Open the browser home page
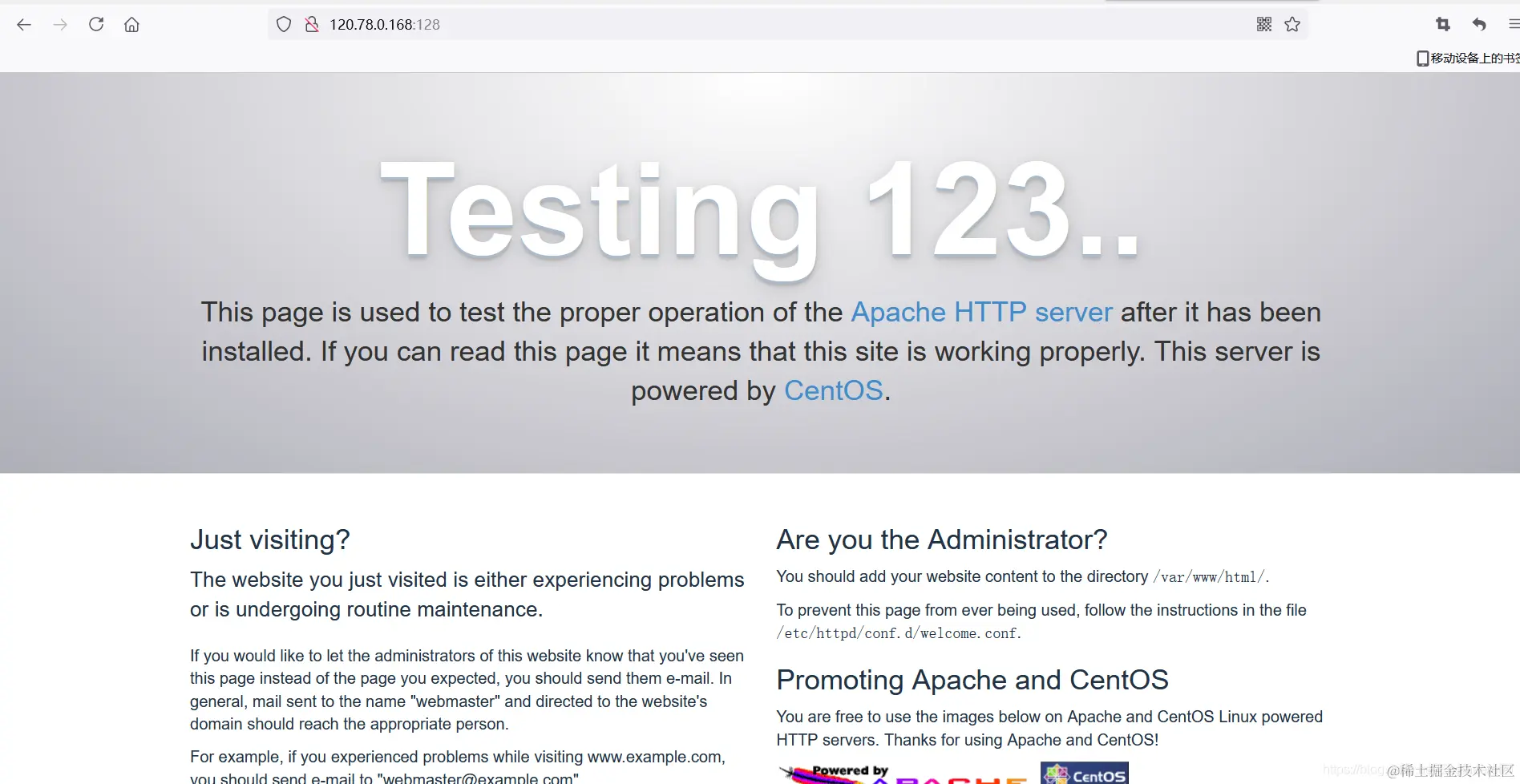This screenshot has height=784, width=1520. [132, 25]
